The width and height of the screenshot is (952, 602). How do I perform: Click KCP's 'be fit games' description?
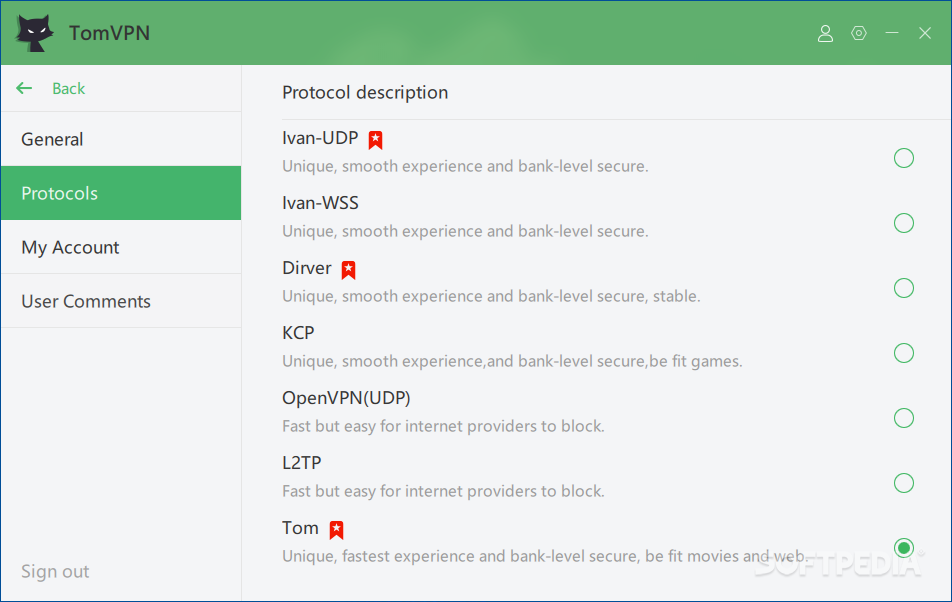point(512,362)
